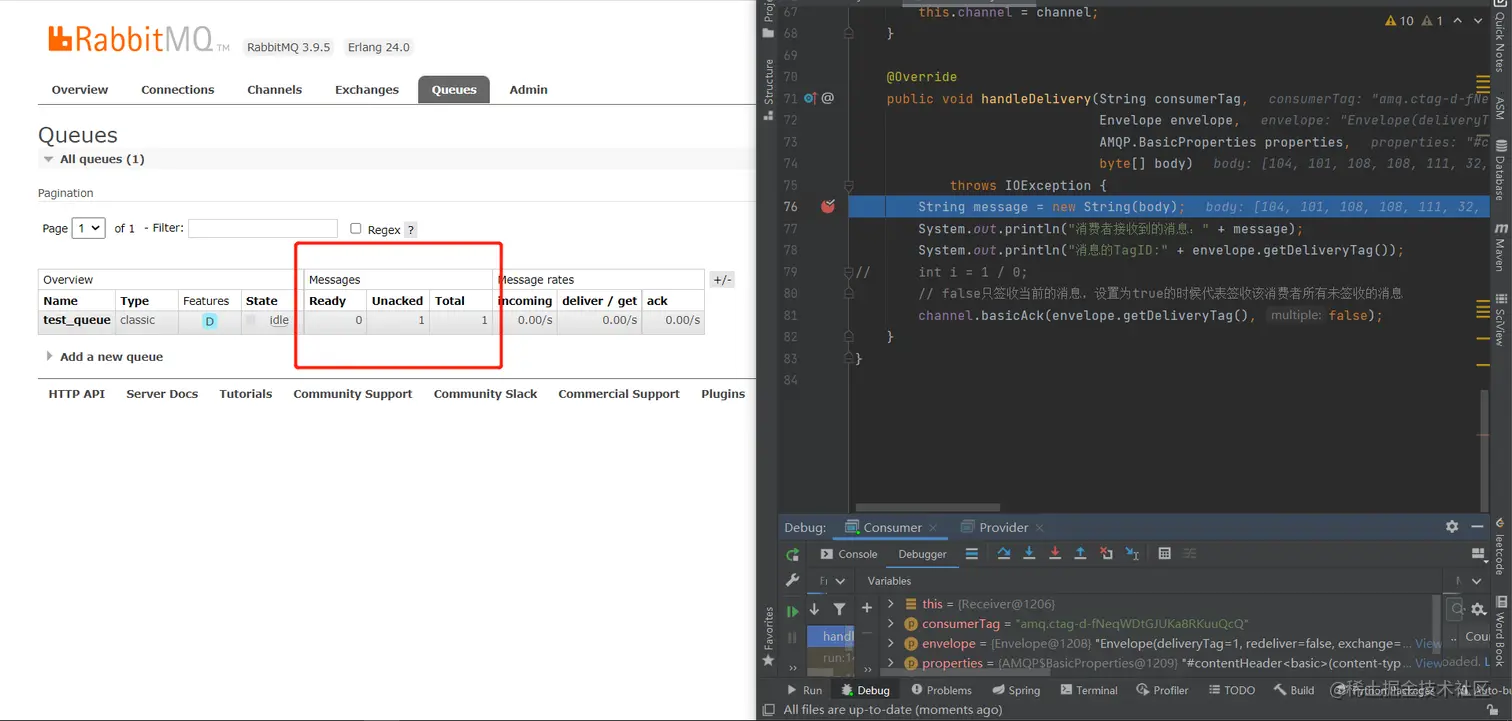This screenshot has width=1512, height=721.
Task: Click the Rerun Consumer debug icon
Action: [793, 554]
